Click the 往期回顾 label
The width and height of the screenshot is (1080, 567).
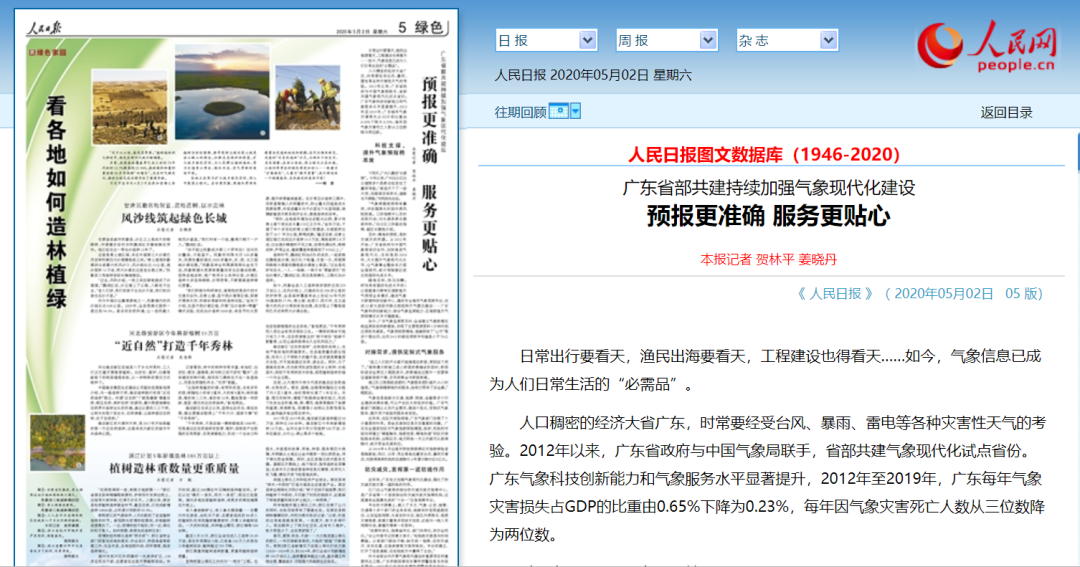520,112
